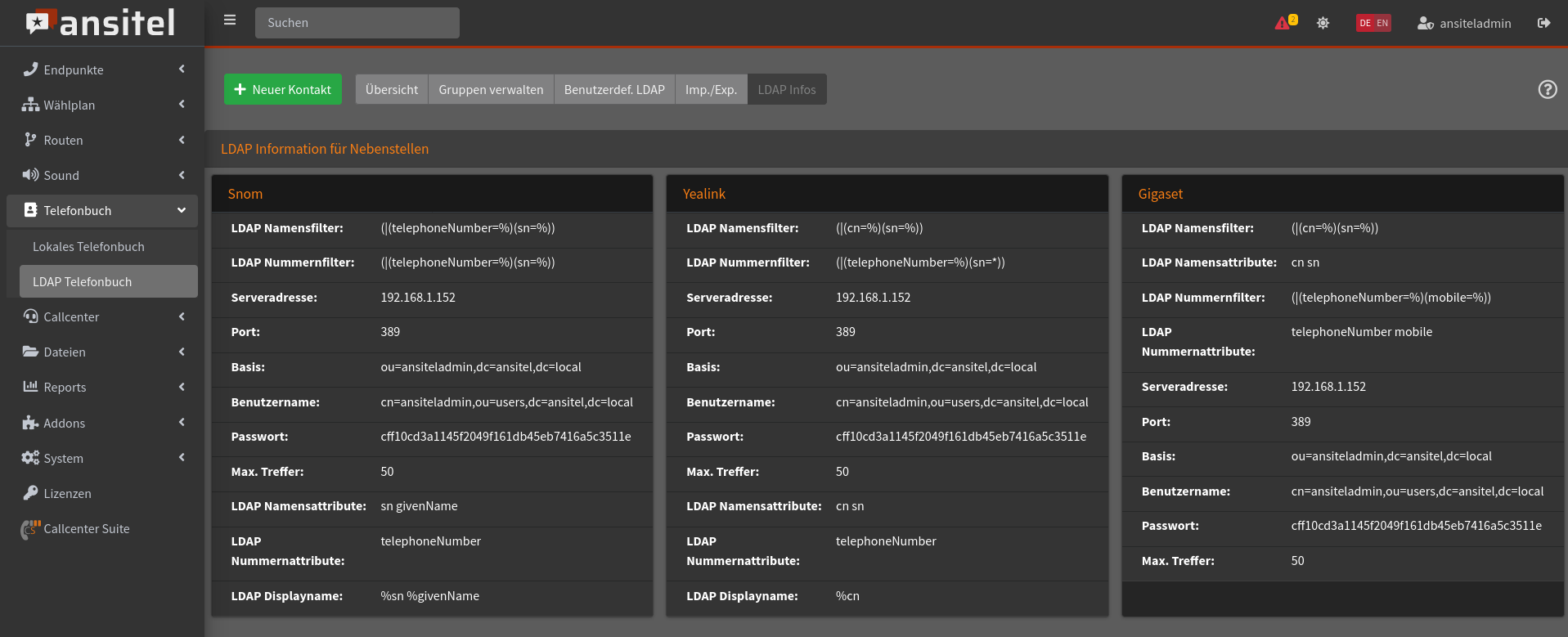Open the Callcenter Suite icon
Viewport: 1568px width, 637px height.
pyautogui.click(x=30, y=529)
